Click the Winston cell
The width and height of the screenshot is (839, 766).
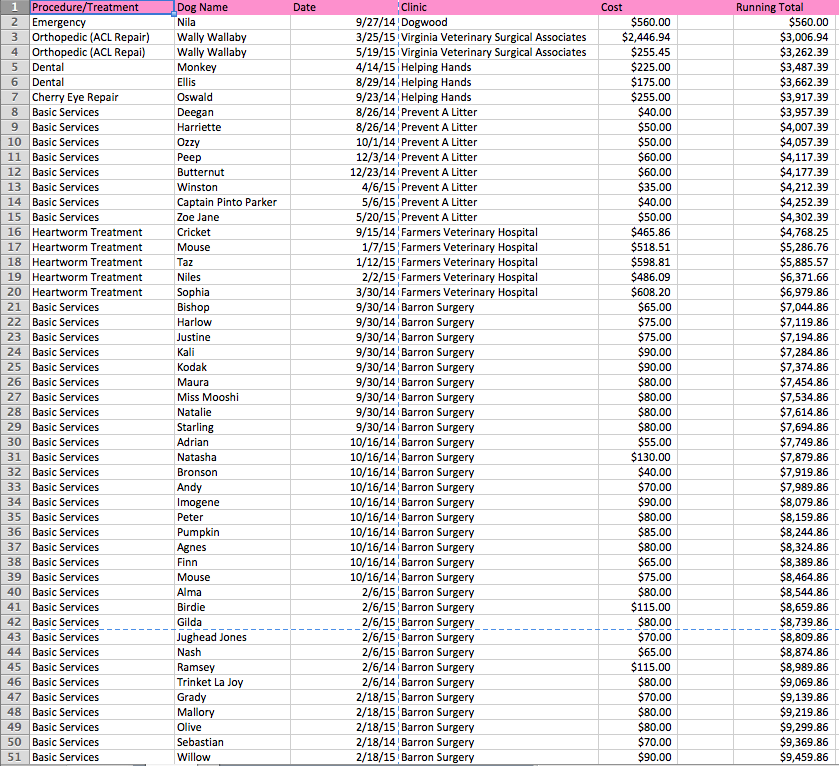click(x=232, y=187)
